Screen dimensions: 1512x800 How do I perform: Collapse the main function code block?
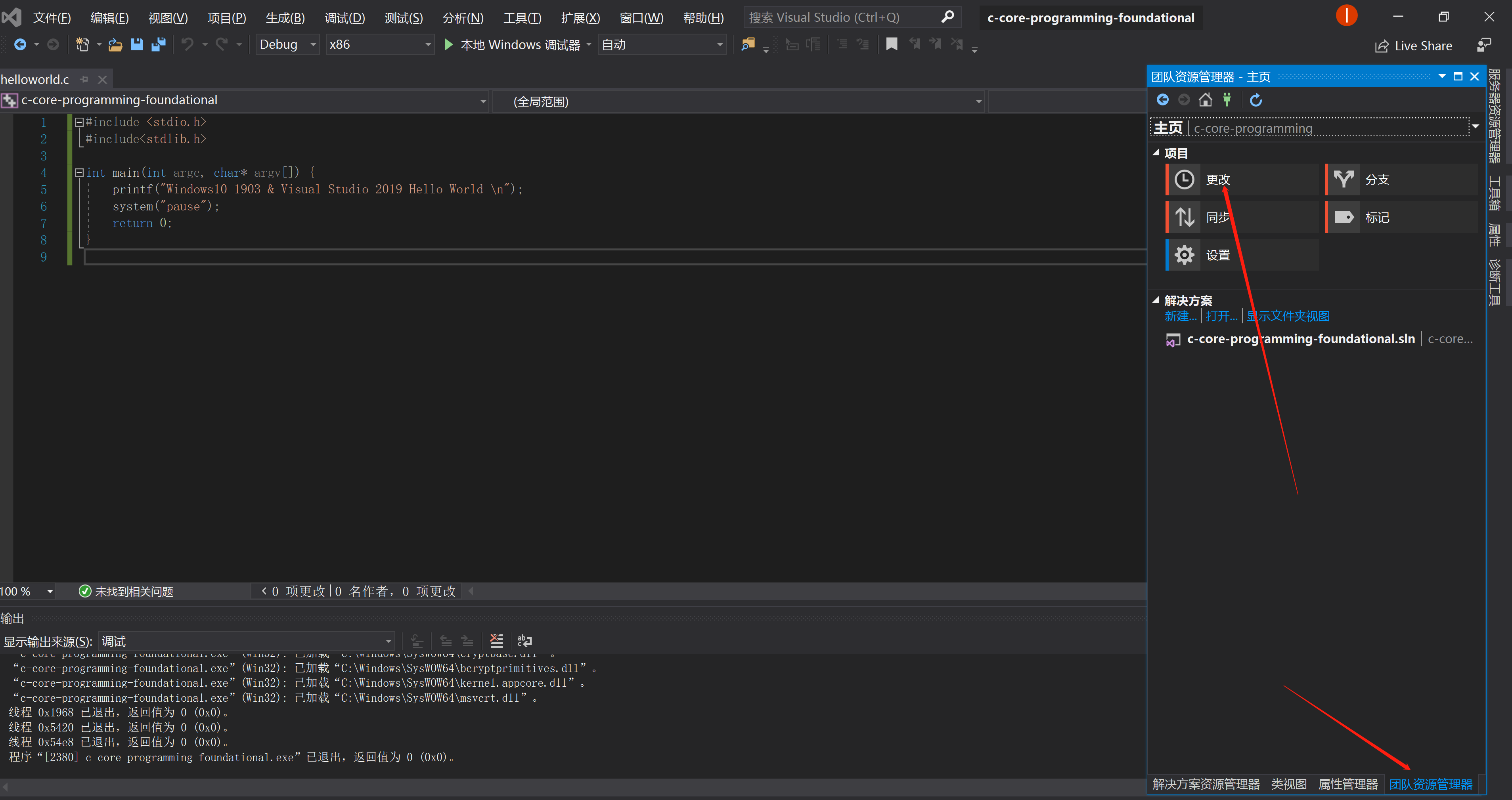click(79, 173)
